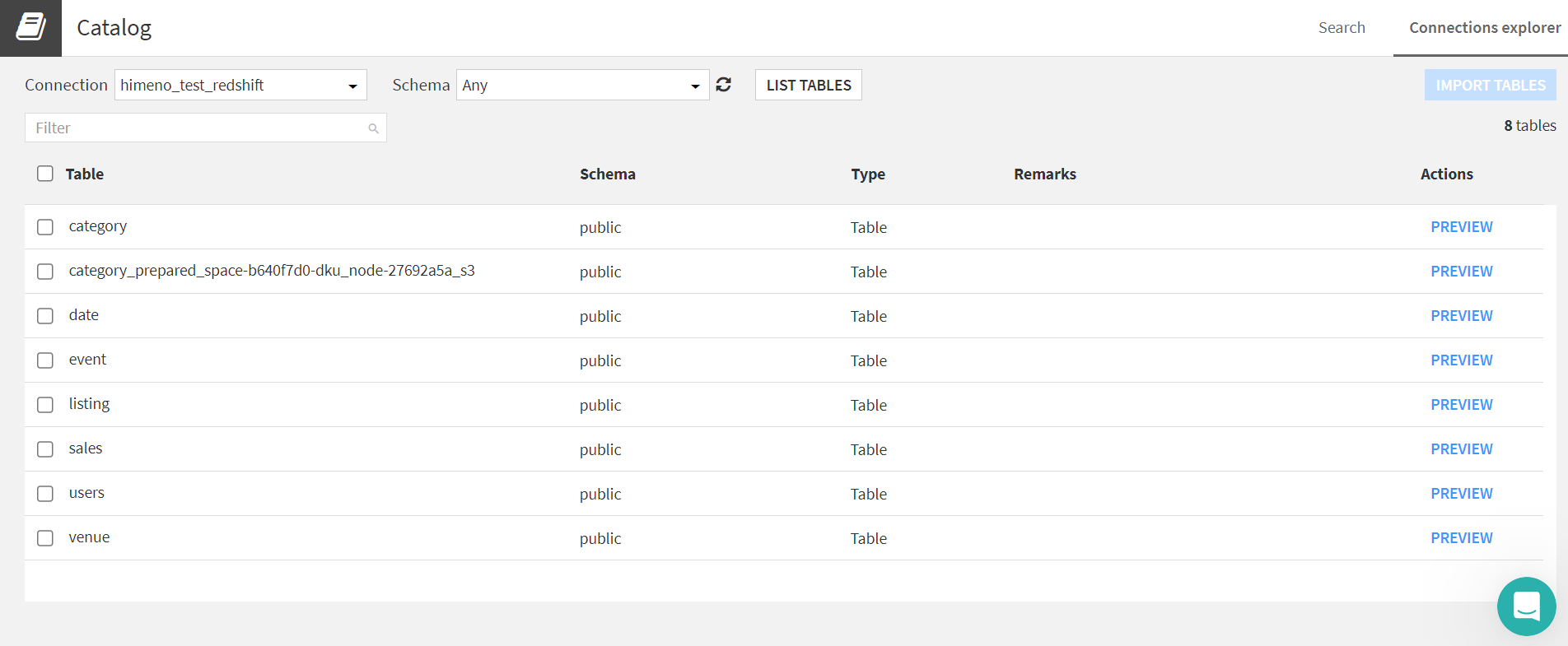Screen dimensions: 1568x646
Task: Select the sales table checkbox
Action: click(x=45, y=449)
